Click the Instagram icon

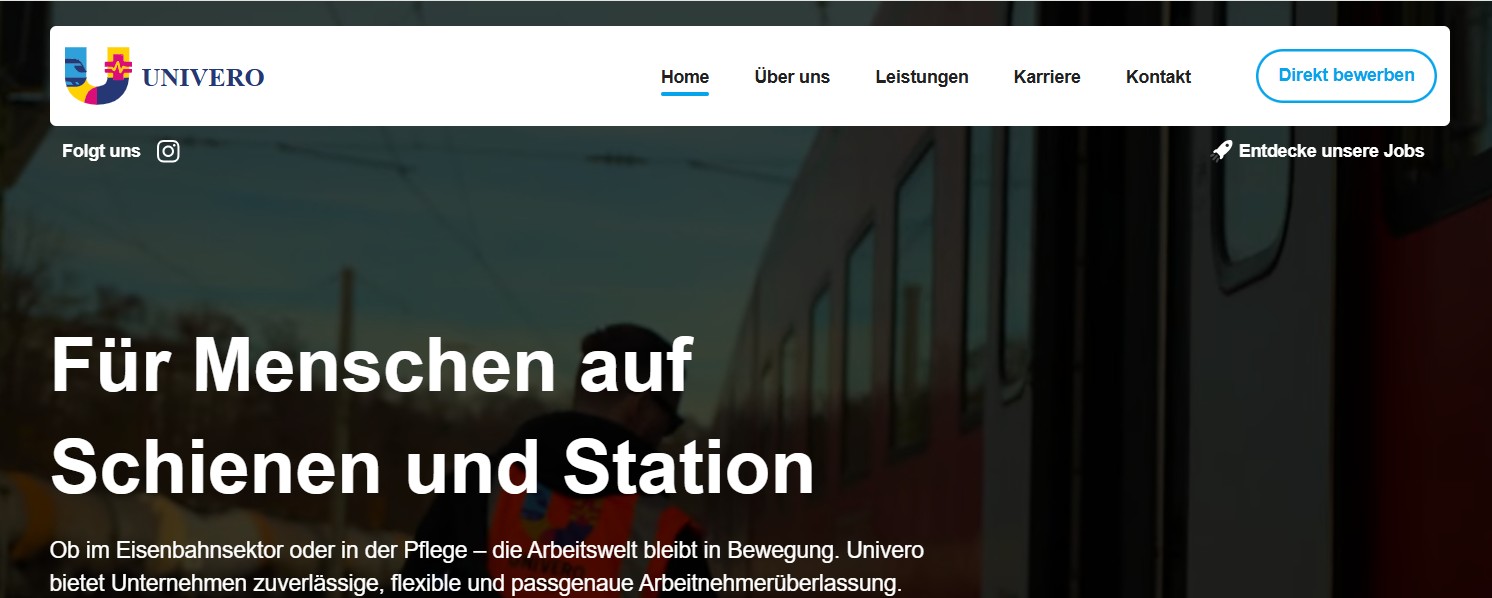[x=168, y=151]
